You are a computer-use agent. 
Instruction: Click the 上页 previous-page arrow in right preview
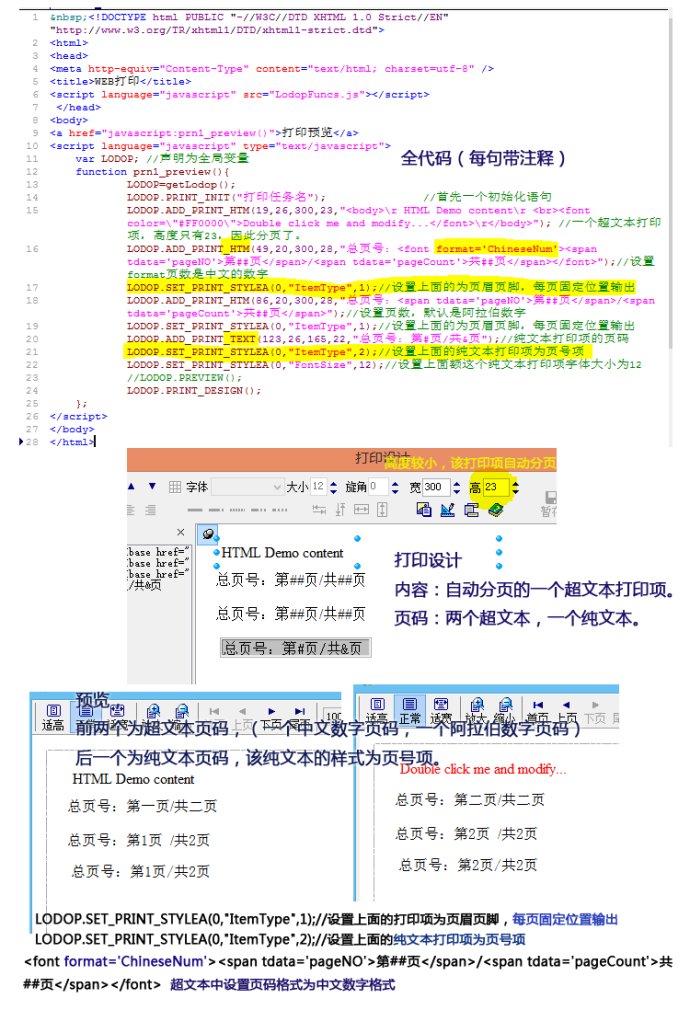[x=566, y=708]
